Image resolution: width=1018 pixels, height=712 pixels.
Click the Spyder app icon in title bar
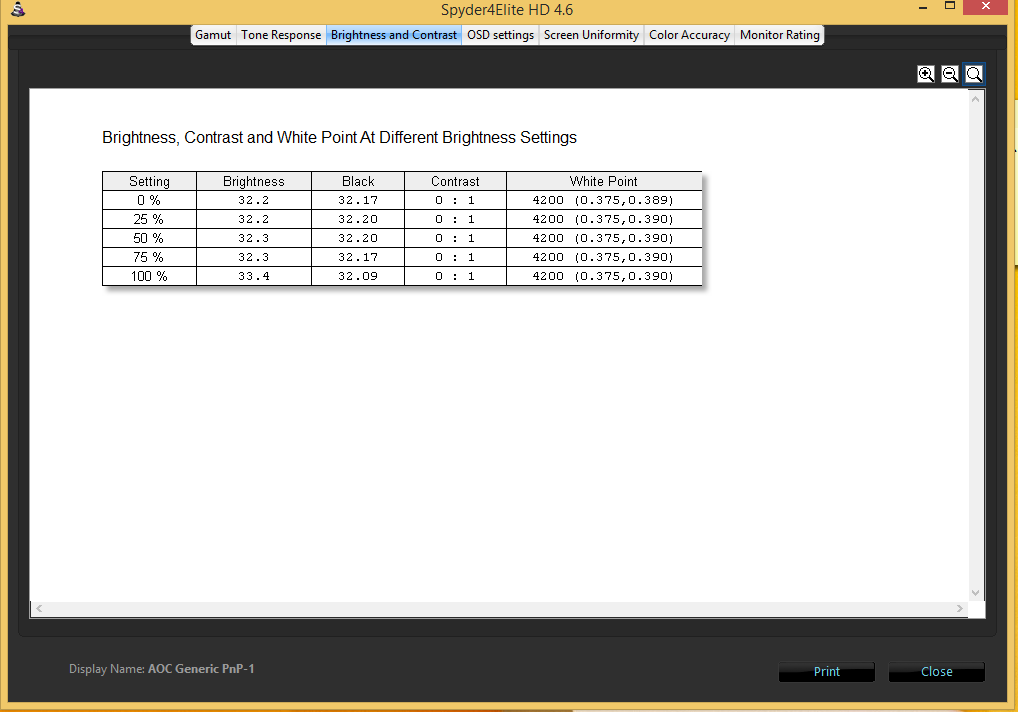18,9
